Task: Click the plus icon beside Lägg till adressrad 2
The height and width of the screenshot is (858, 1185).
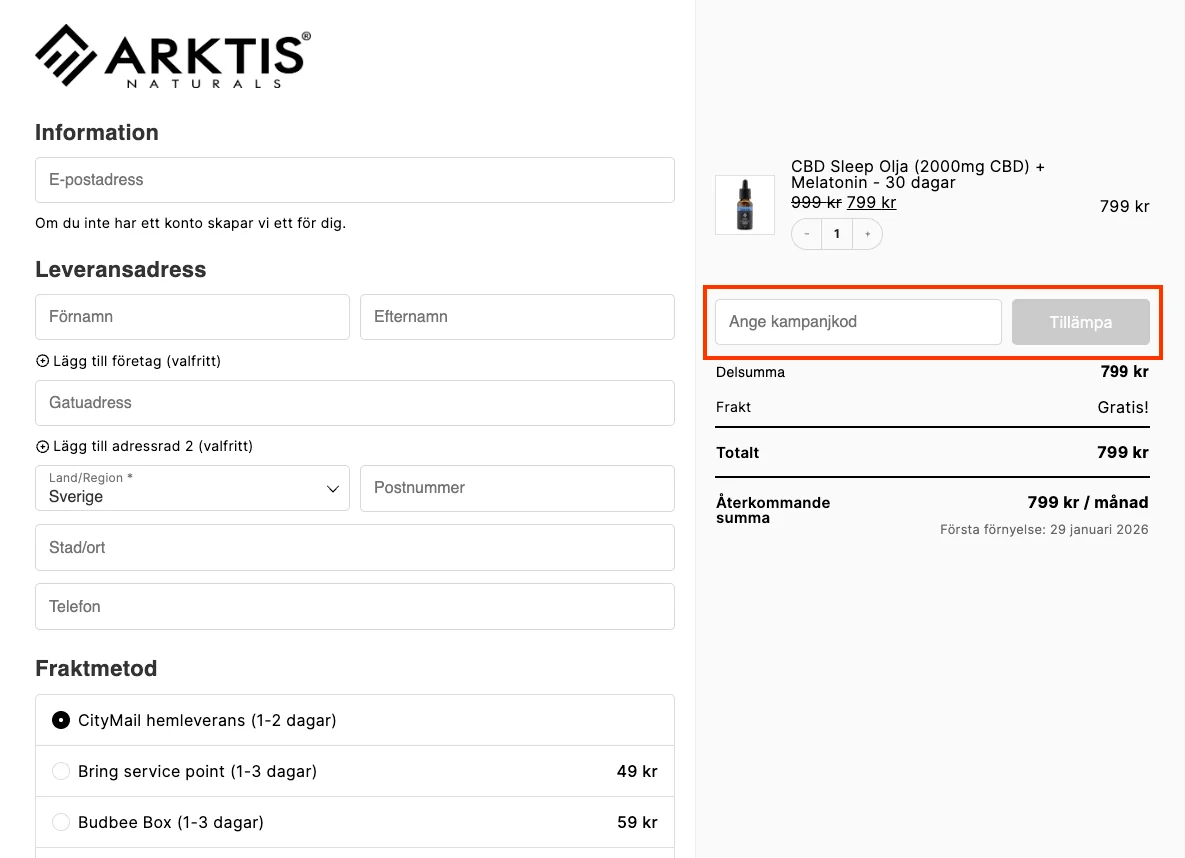Action: 41,446
